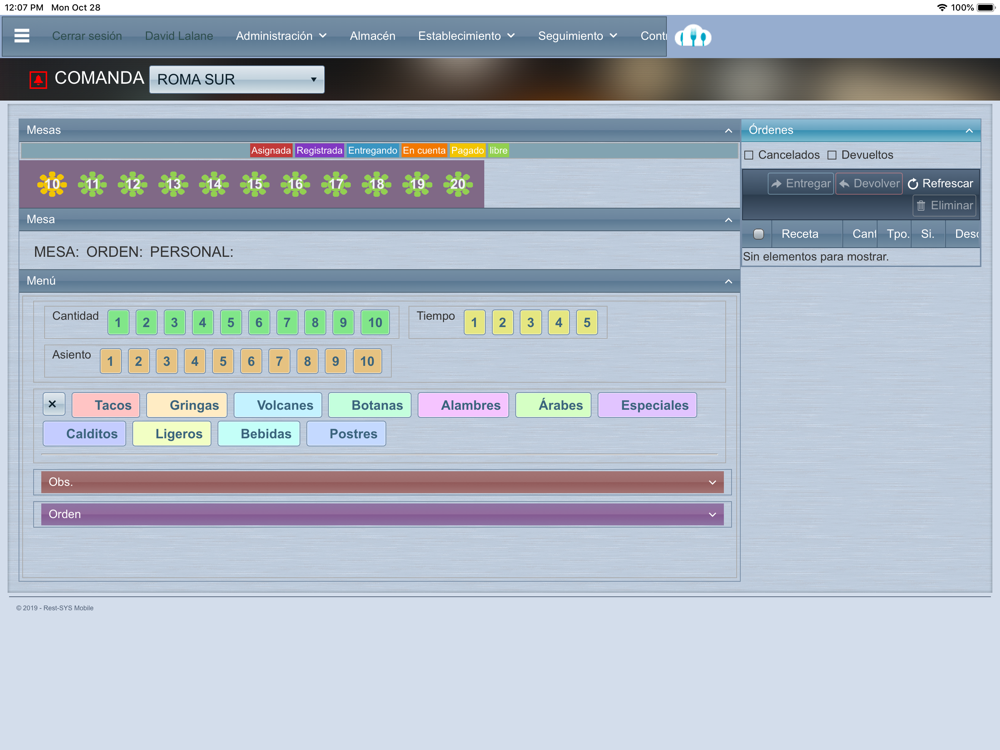Open the Especiales category
The image size is (1000, 750).
(x=647, y=406)
